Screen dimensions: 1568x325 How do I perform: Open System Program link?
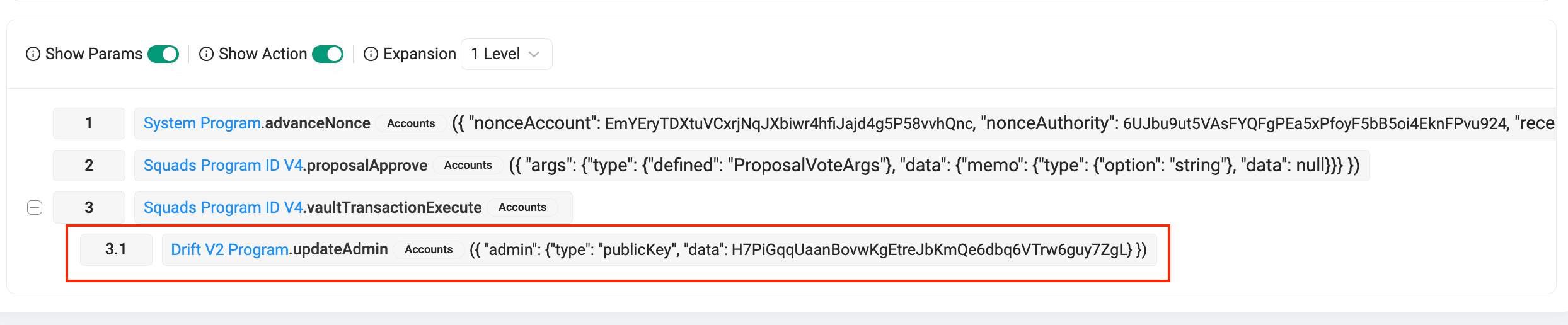click(x=202, y=123)
